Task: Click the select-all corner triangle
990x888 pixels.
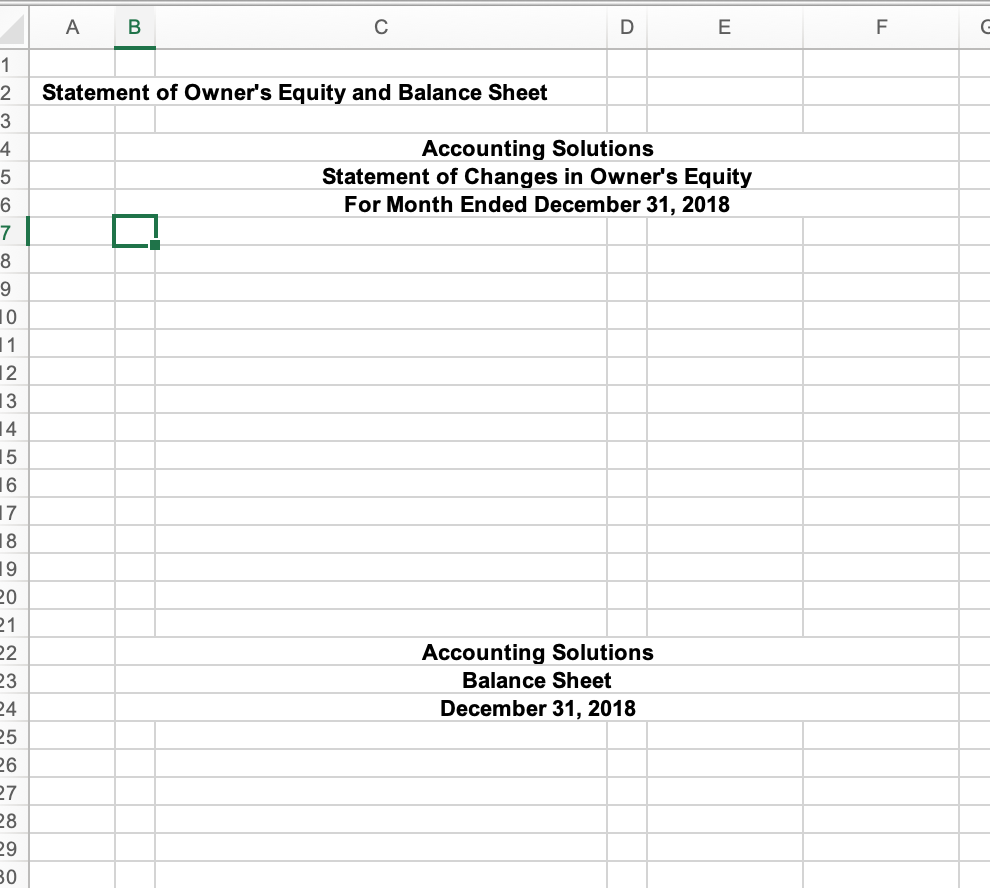Action: pos(13,28)
